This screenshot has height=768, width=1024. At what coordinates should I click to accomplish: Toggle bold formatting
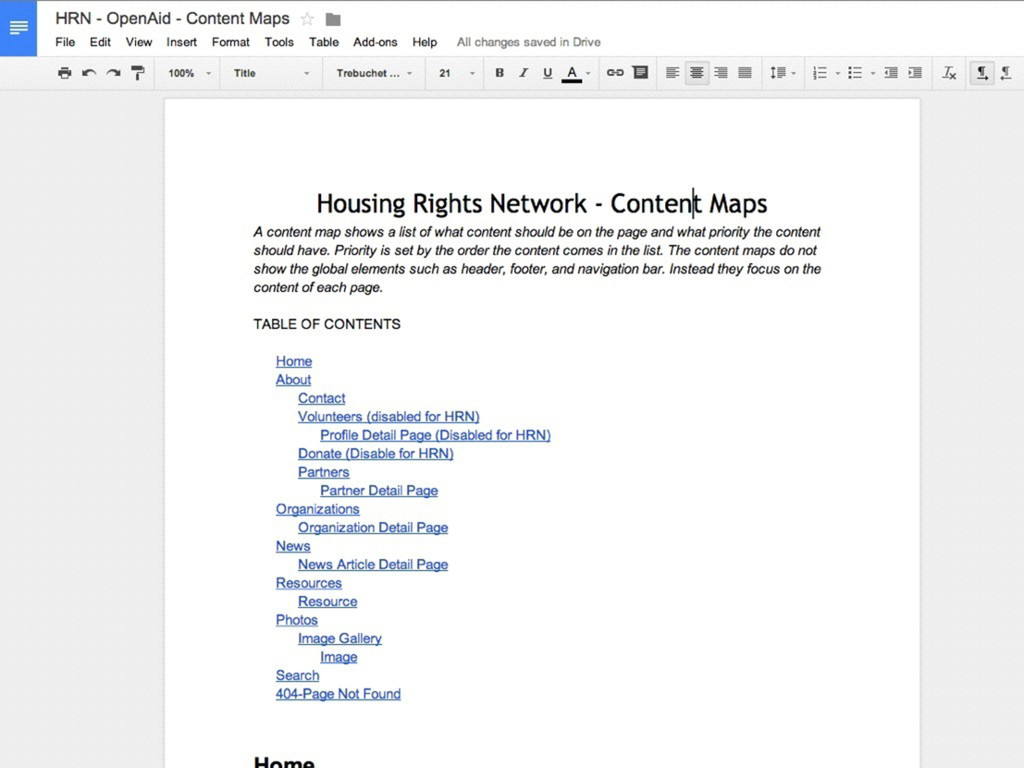(x=500, y=73)
